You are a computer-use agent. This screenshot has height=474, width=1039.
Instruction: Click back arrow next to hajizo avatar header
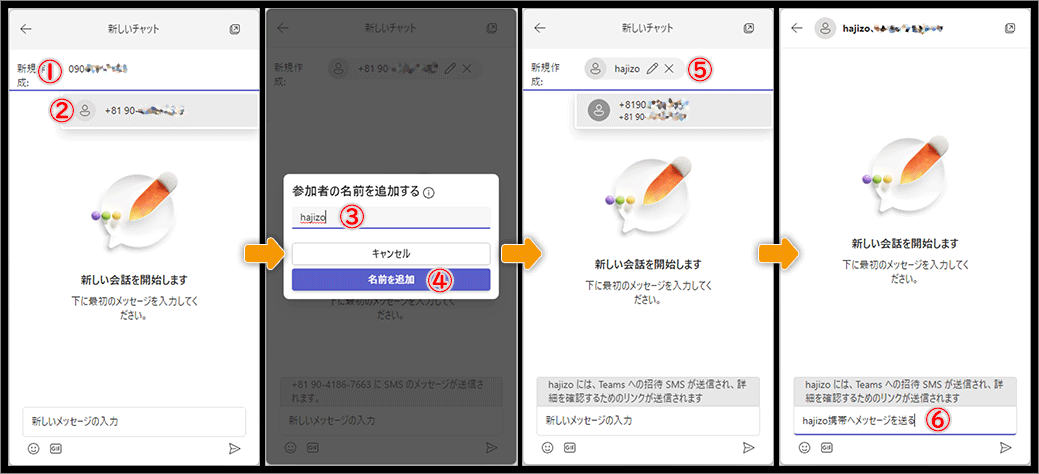(x=797, y=28)
